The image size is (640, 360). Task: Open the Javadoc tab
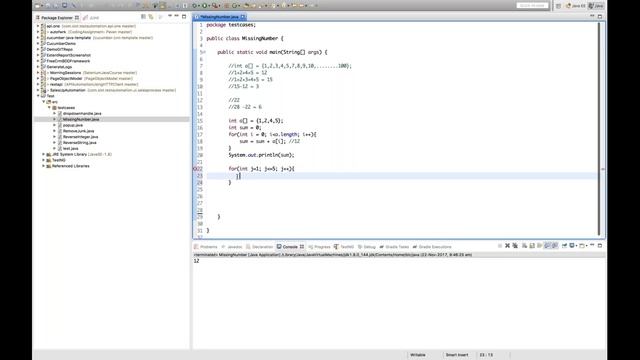(x=232, y=247)
